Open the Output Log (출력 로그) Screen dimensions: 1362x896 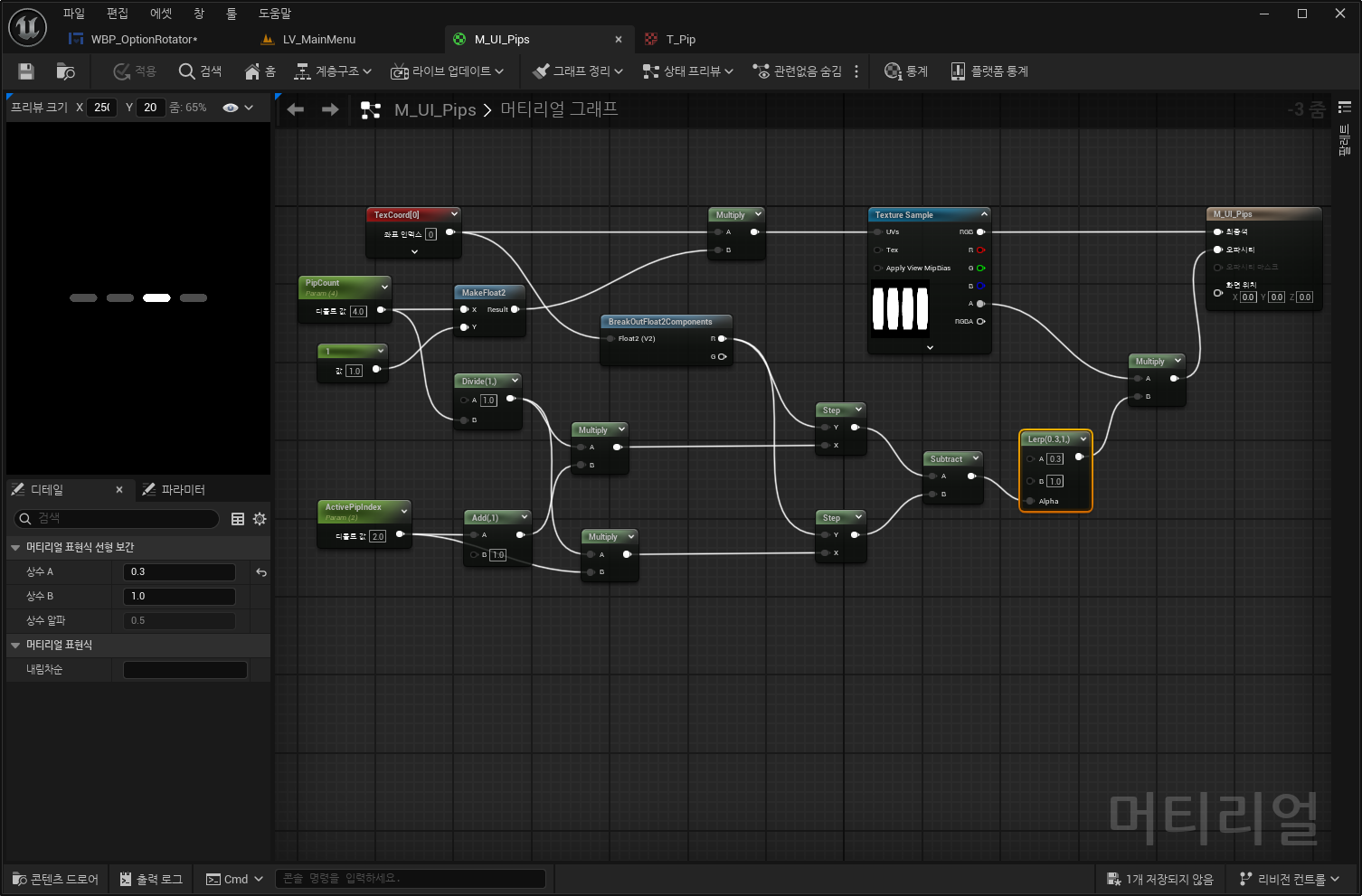click(x=151, y=879)
